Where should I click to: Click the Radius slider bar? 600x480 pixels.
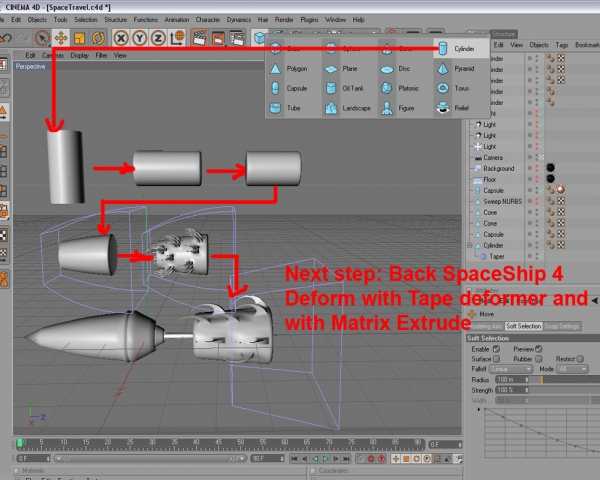coord(566,380)
